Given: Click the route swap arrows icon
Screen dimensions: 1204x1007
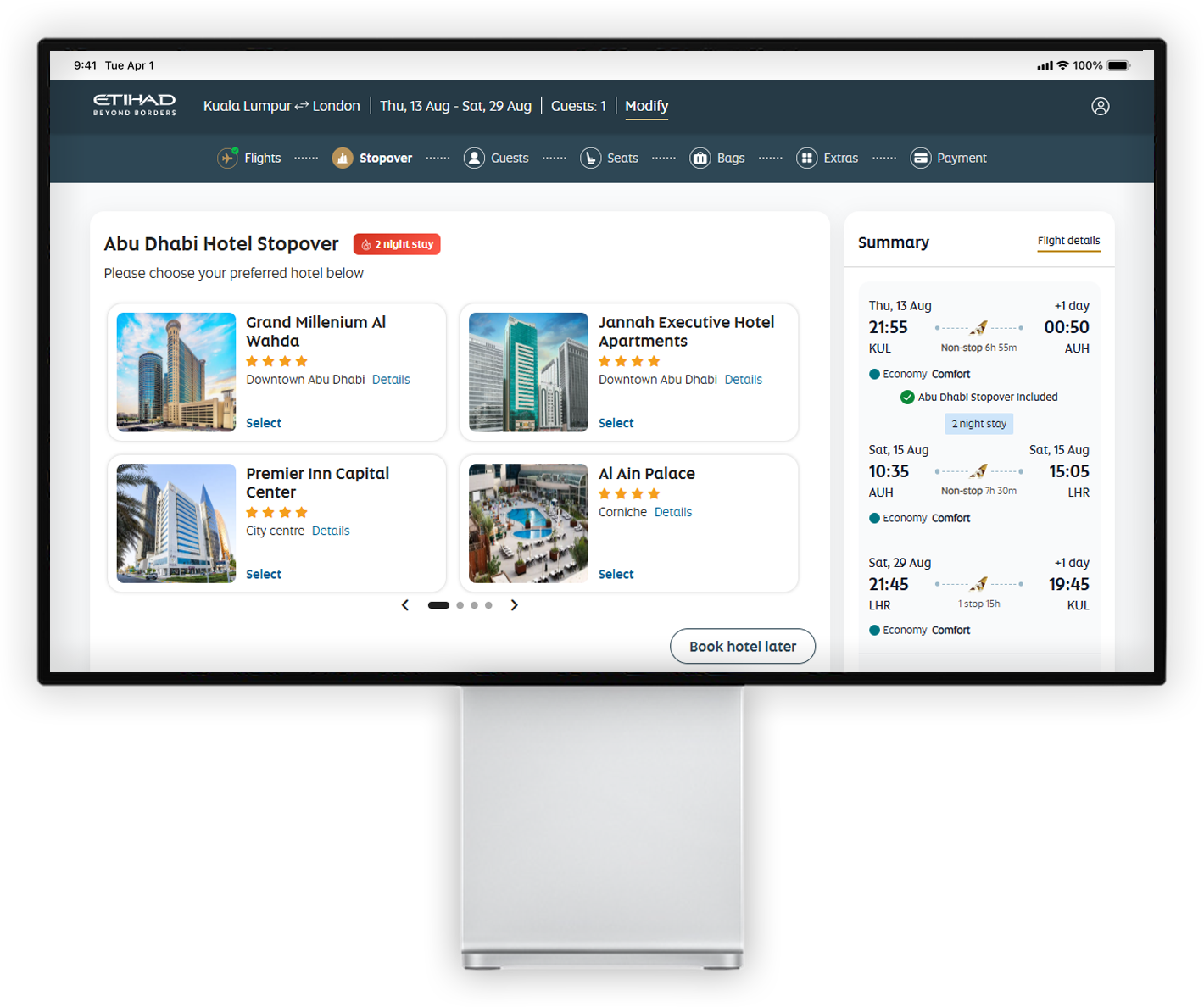Looking at the screenshot, I should tap(302, 106).
